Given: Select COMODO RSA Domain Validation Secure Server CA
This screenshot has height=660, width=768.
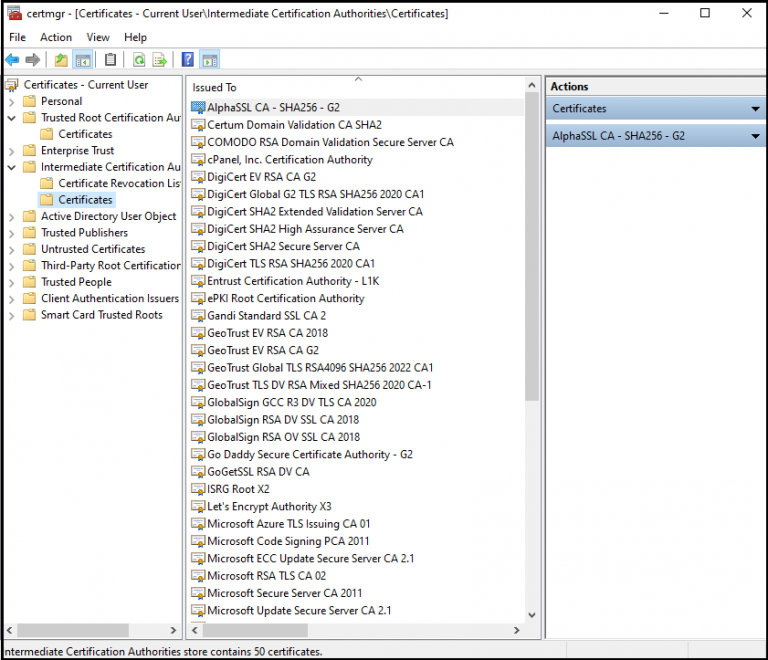Looking at the screenshot, I should 330,142.
